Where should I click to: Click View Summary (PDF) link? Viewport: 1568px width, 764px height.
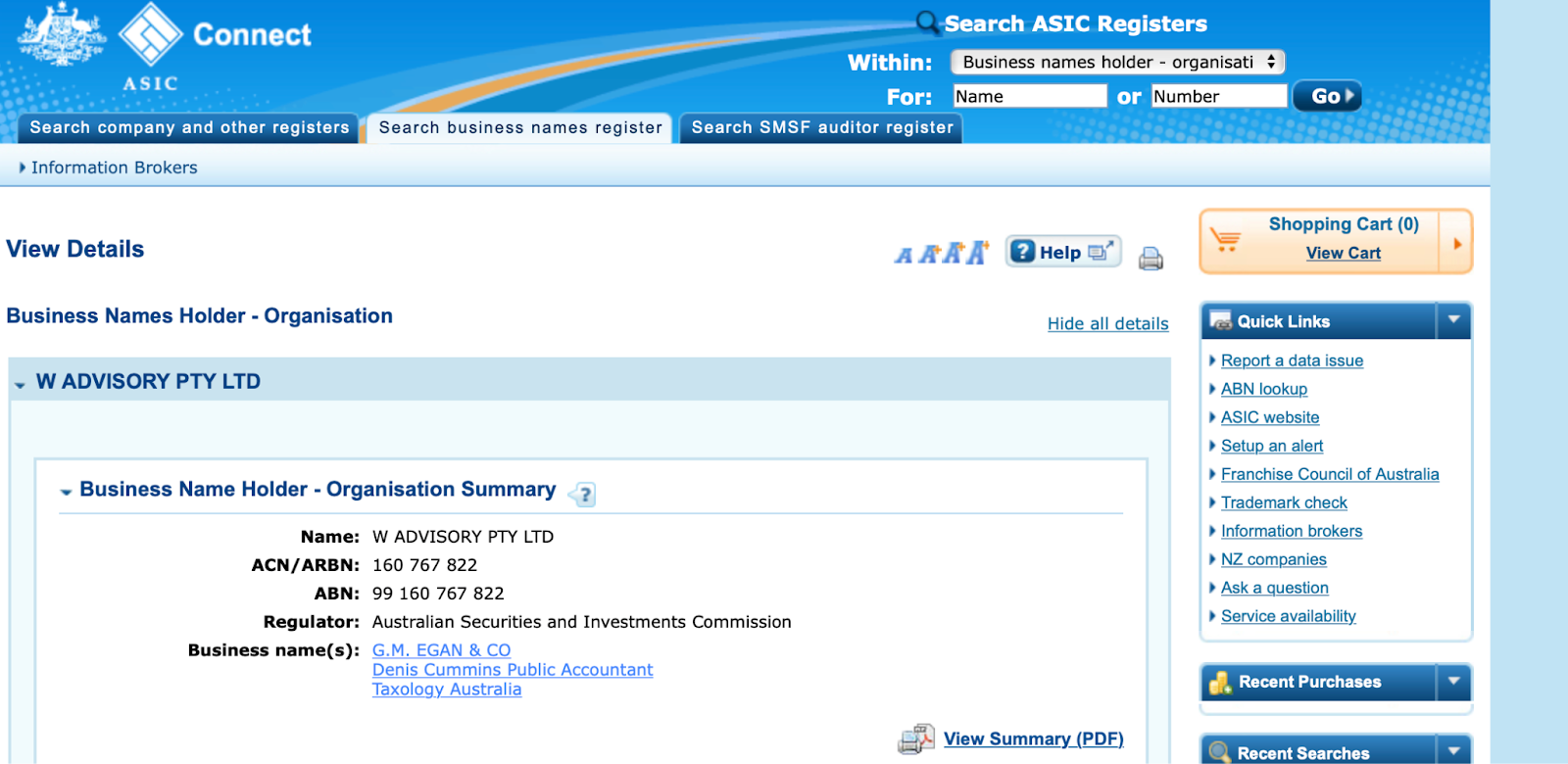[1033, 739]
